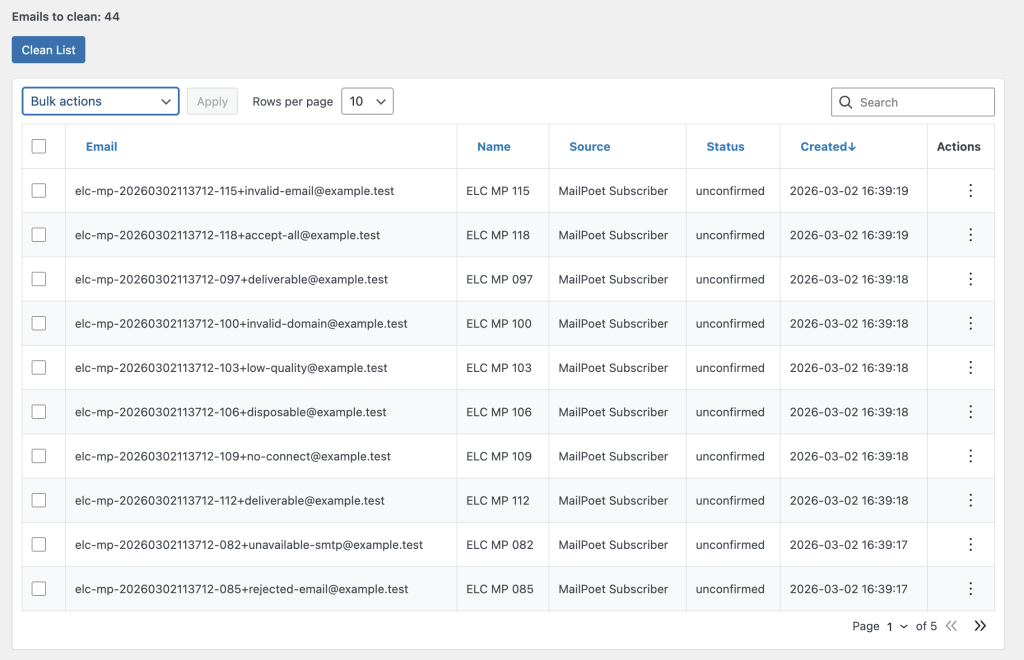Open actions menu for ELC MP 115 row

point(970,191)
